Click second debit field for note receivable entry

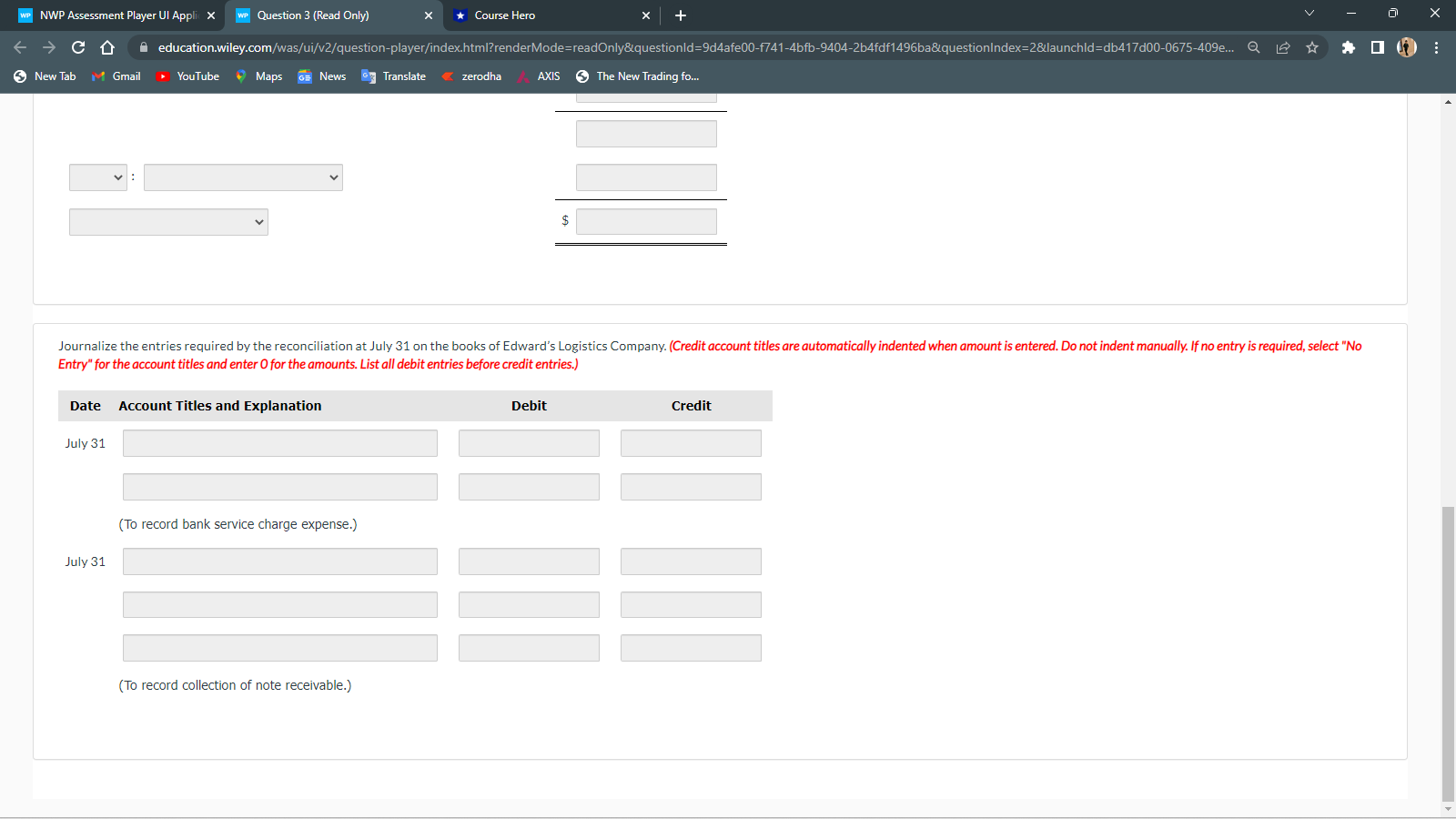(529, 605)
